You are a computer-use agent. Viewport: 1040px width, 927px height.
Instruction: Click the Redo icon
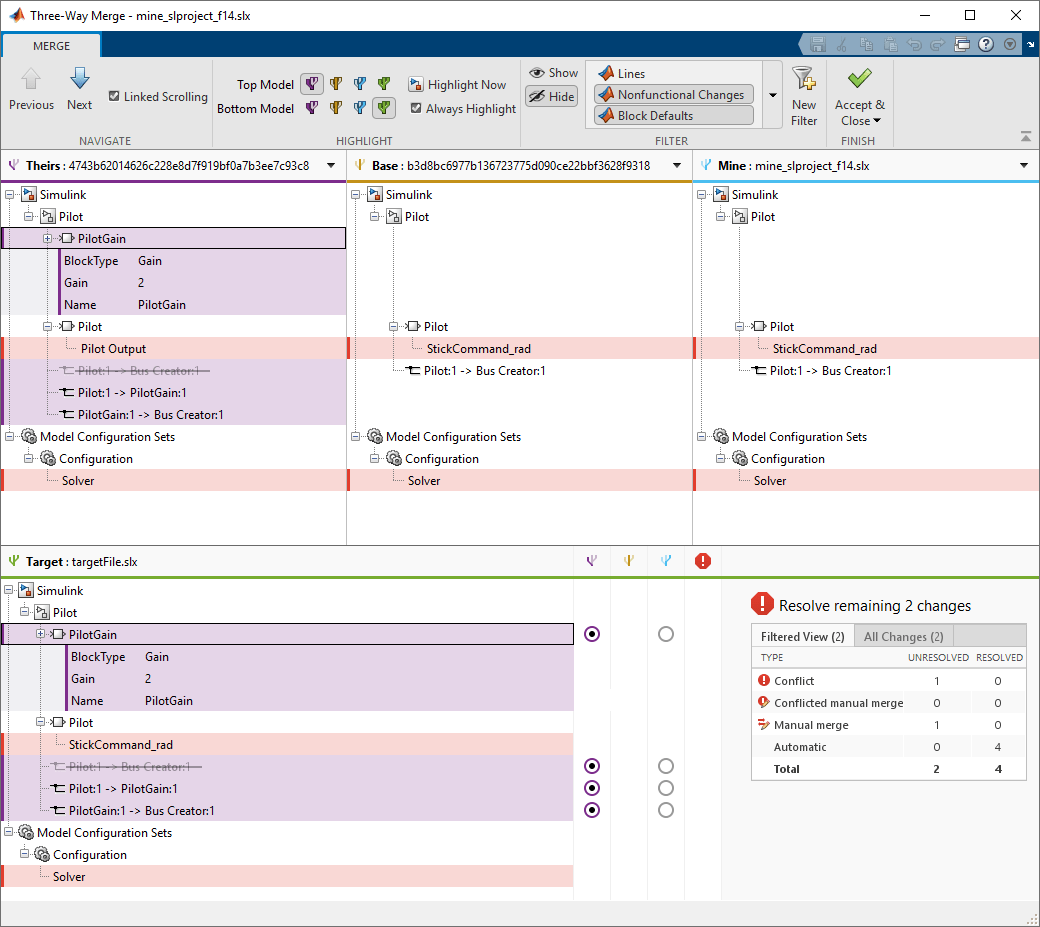[x=938, y=44]
